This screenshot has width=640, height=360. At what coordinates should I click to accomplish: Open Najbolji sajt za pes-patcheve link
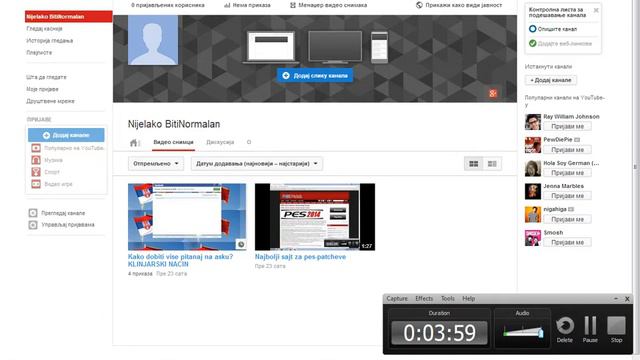300,257
